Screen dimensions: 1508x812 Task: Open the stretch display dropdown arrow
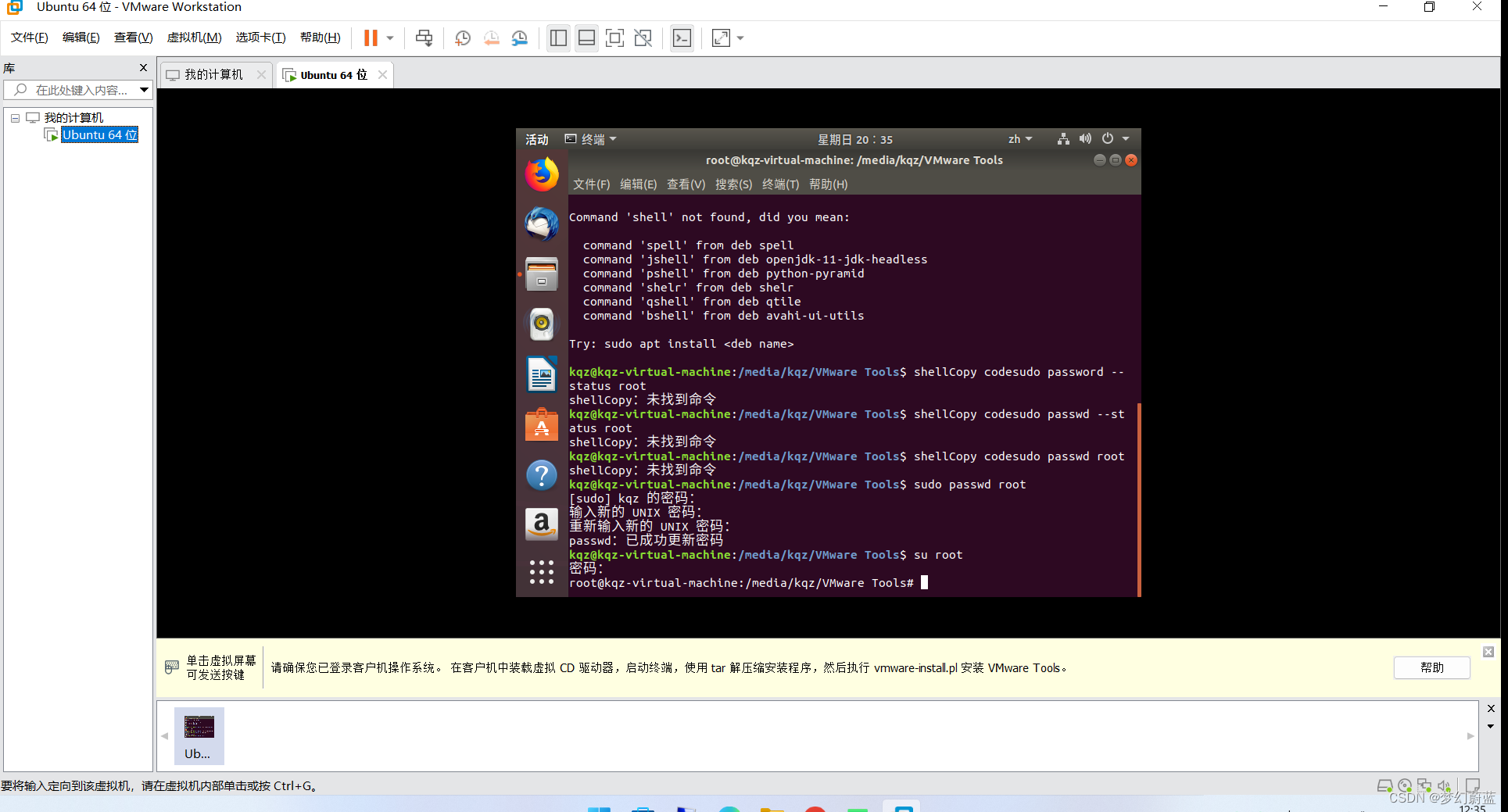[x=740, y=38]
